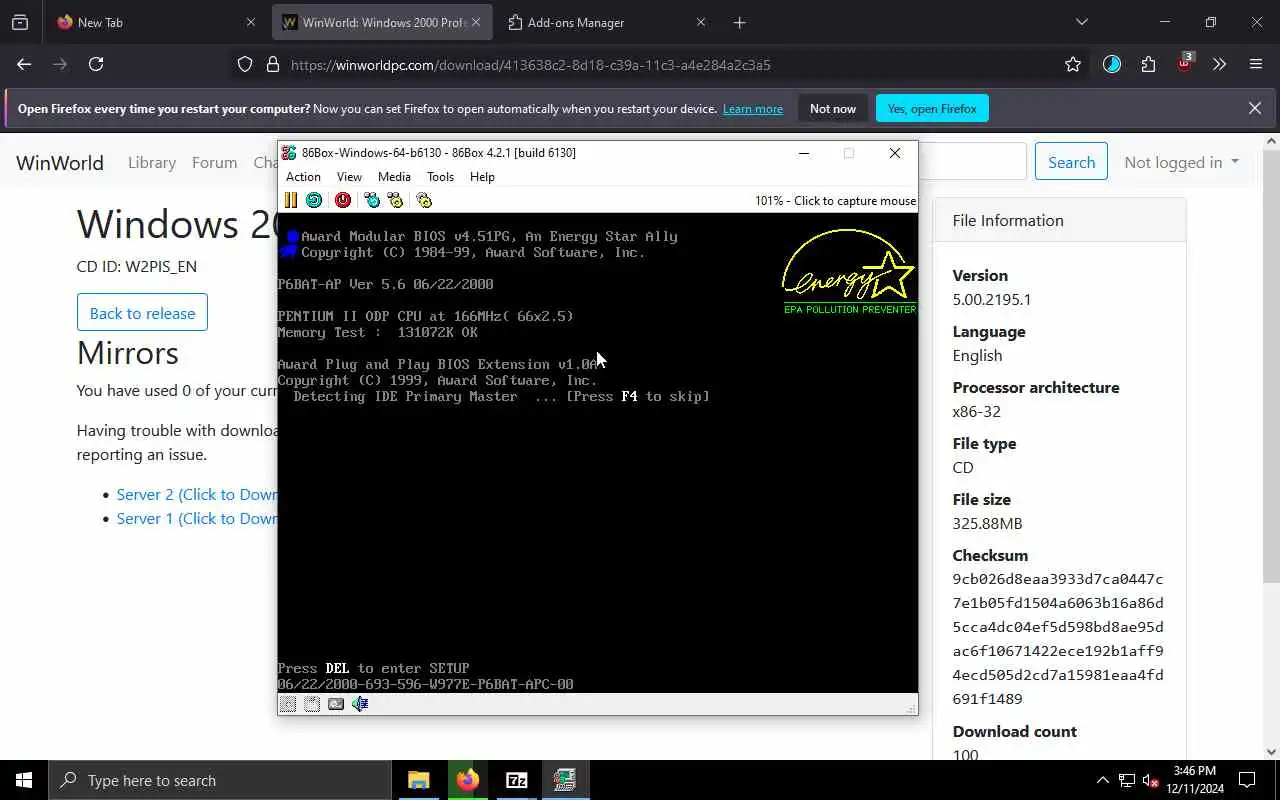Send Ctrl+Alt+Del via 86Box toolbar icon
1280x800 pixels.
coord(372,200)
